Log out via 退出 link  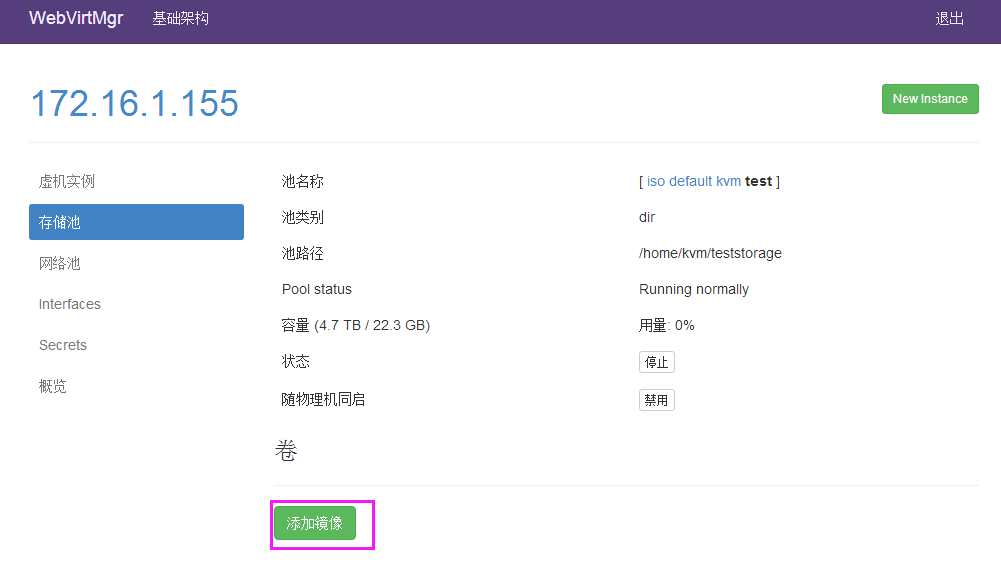point(949,19)
